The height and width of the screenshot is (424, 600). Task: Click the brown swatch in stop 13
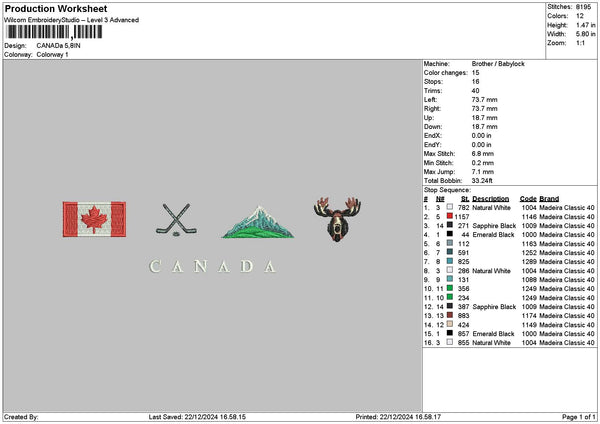coord(450,315)
